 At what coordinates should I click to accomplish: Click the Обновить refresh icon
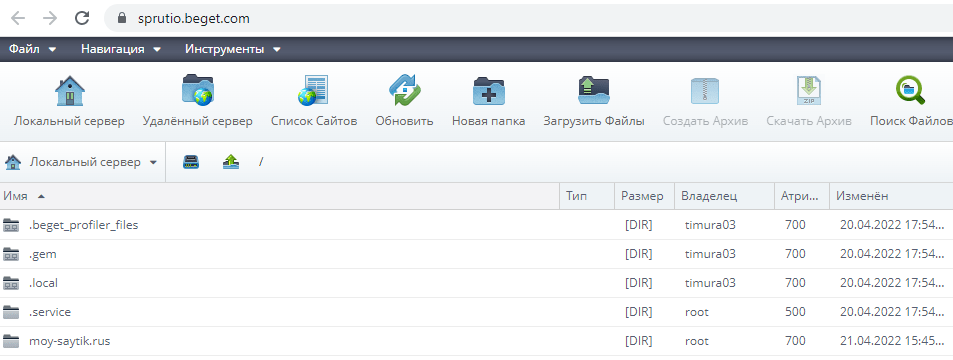[x=404, y=91]
